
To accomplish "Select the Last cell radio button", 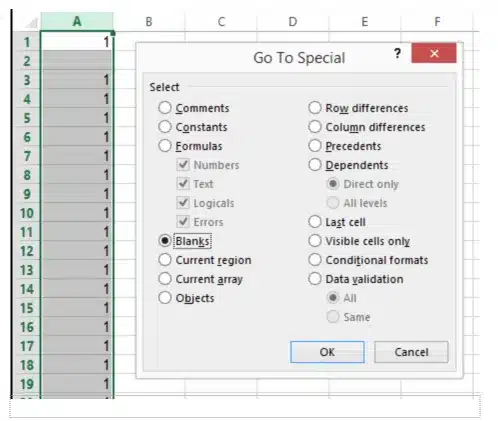I will click(315, 222).
